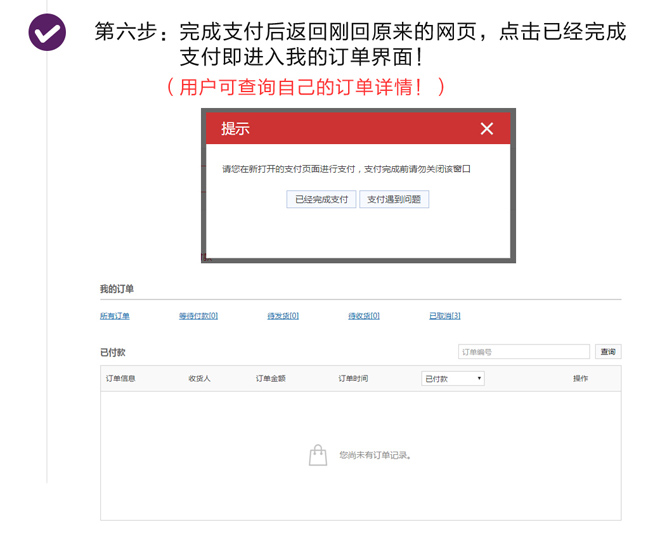650x544 pixels.
Task: Click the 订单信息 column header
Action: 120,379
